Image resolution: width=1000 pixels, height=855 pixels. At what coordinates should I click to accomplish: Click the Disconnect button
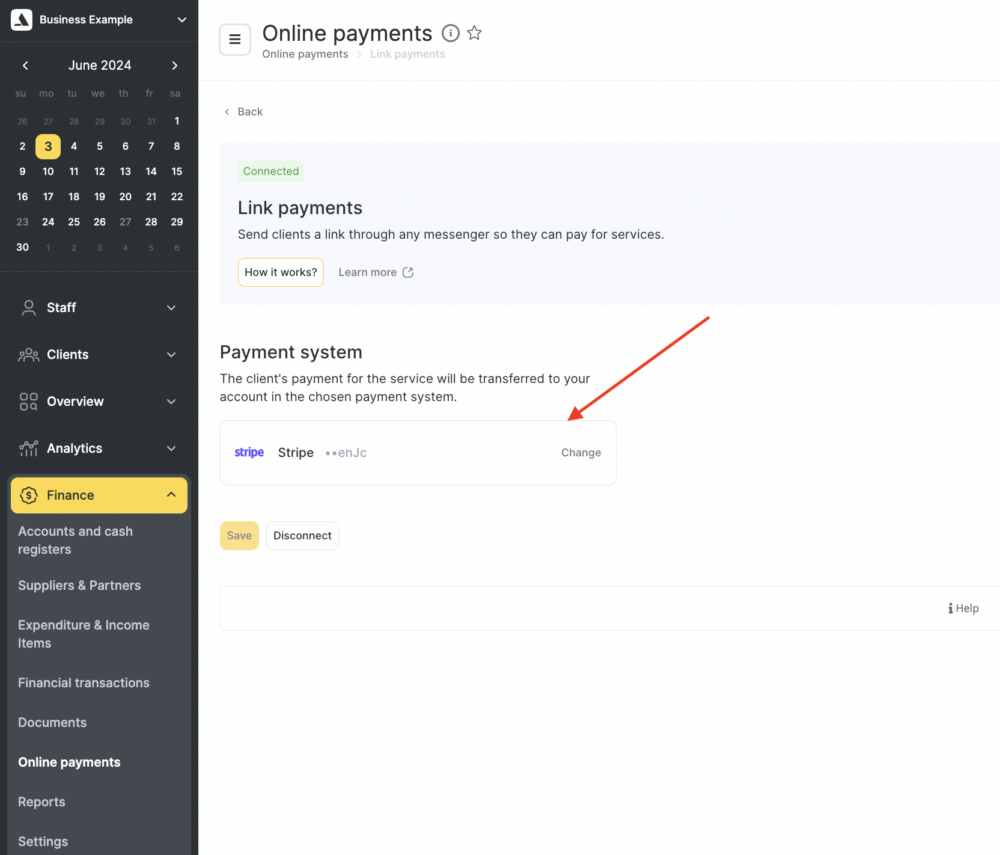pyautogui.click(x=302, y=536)
